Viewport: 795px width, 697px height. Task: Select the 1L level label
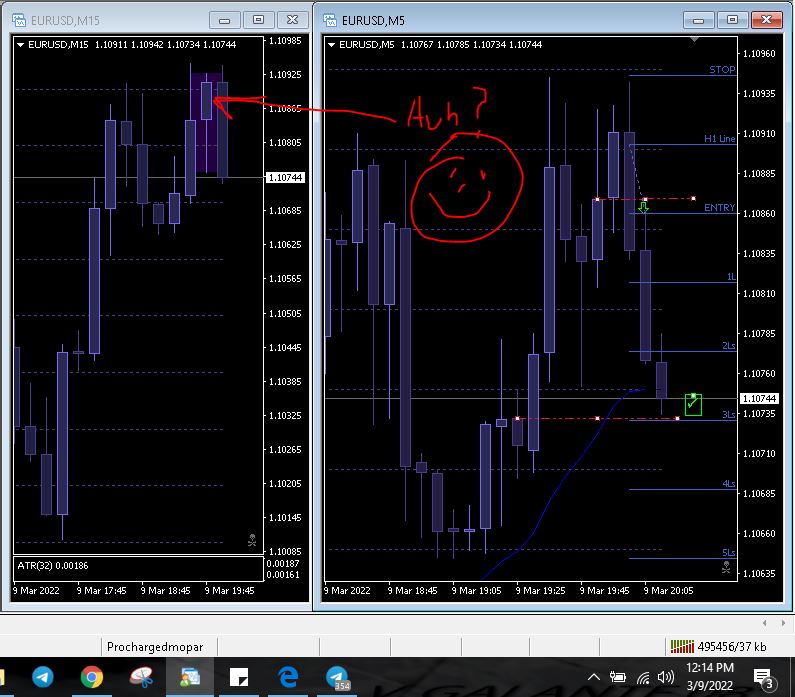click(x=731, y=276)
